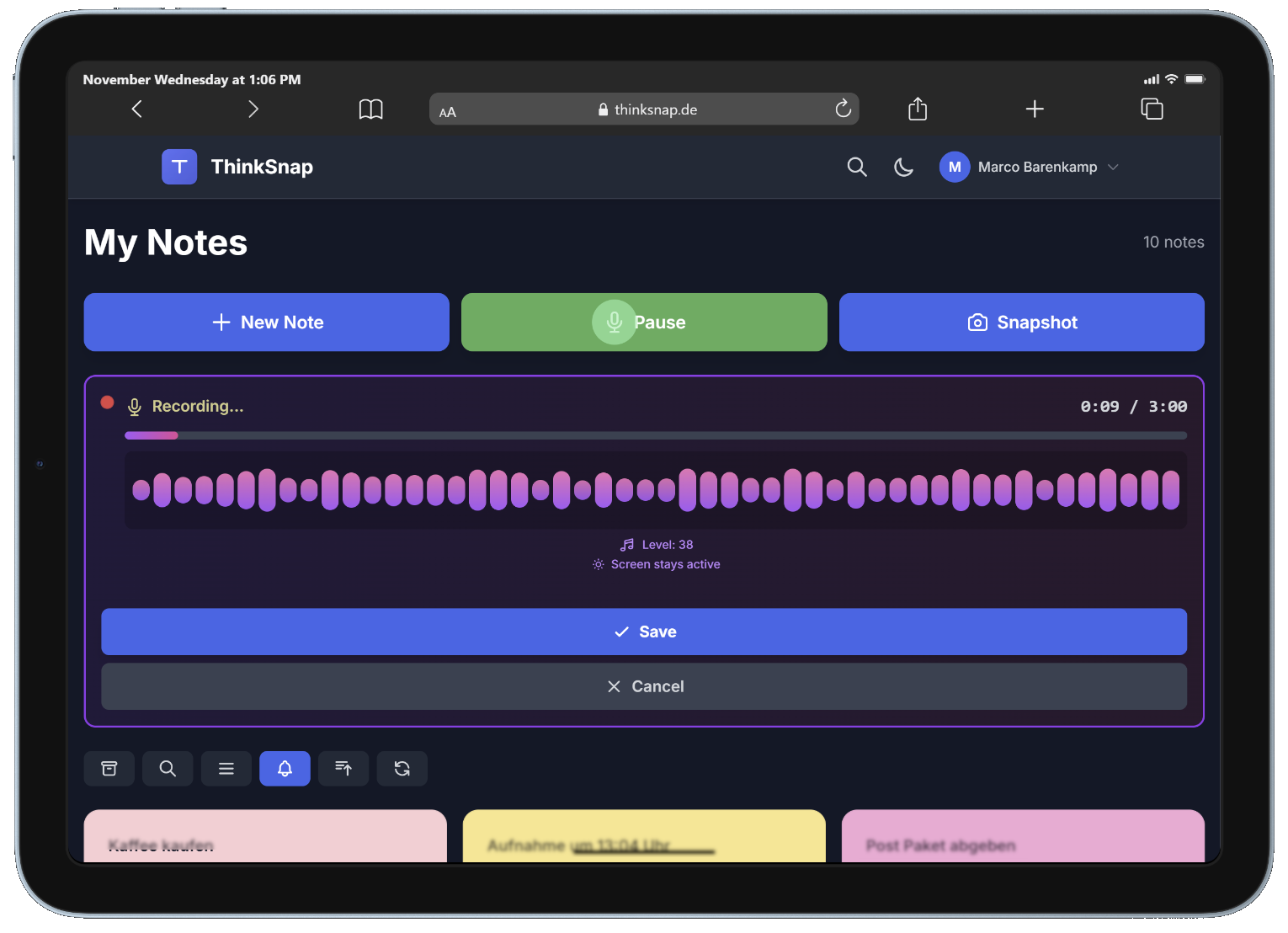The height and width of the screenshot is (933, 1288).
Task: Create a note with New Note
Action: tap(266, 322)
